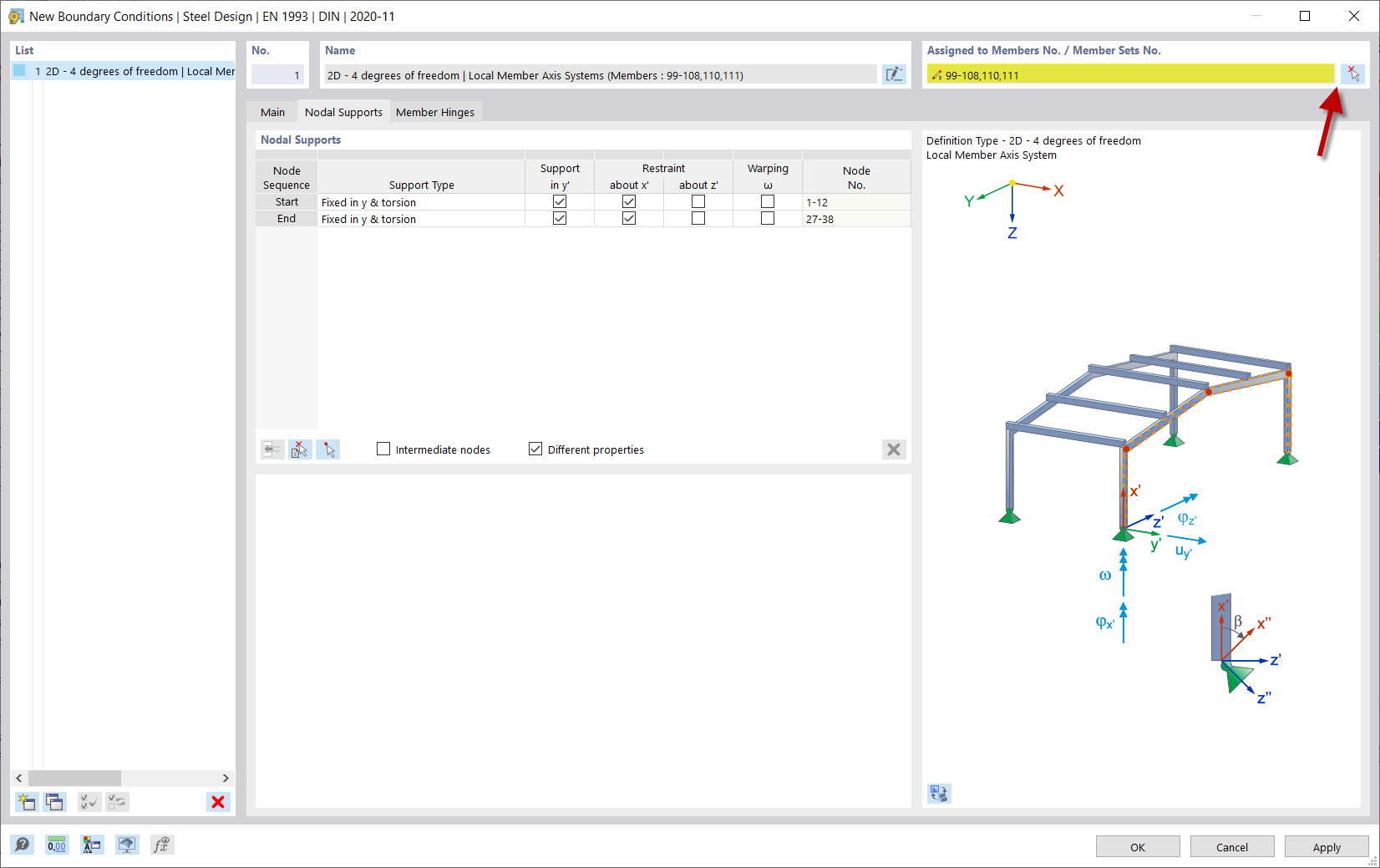
Task: Click the list scrollbar right arrow
Action: click(226, 778)
